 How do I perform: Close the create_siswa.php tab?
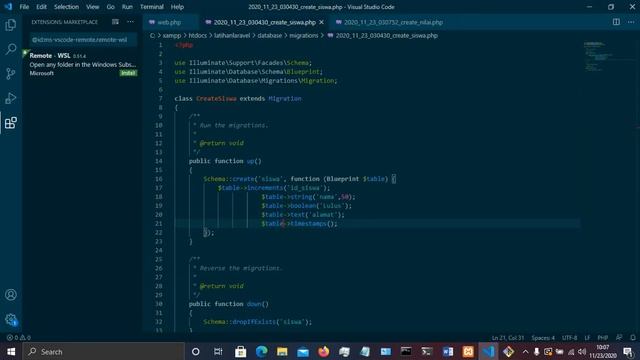(x=322, y=22)
